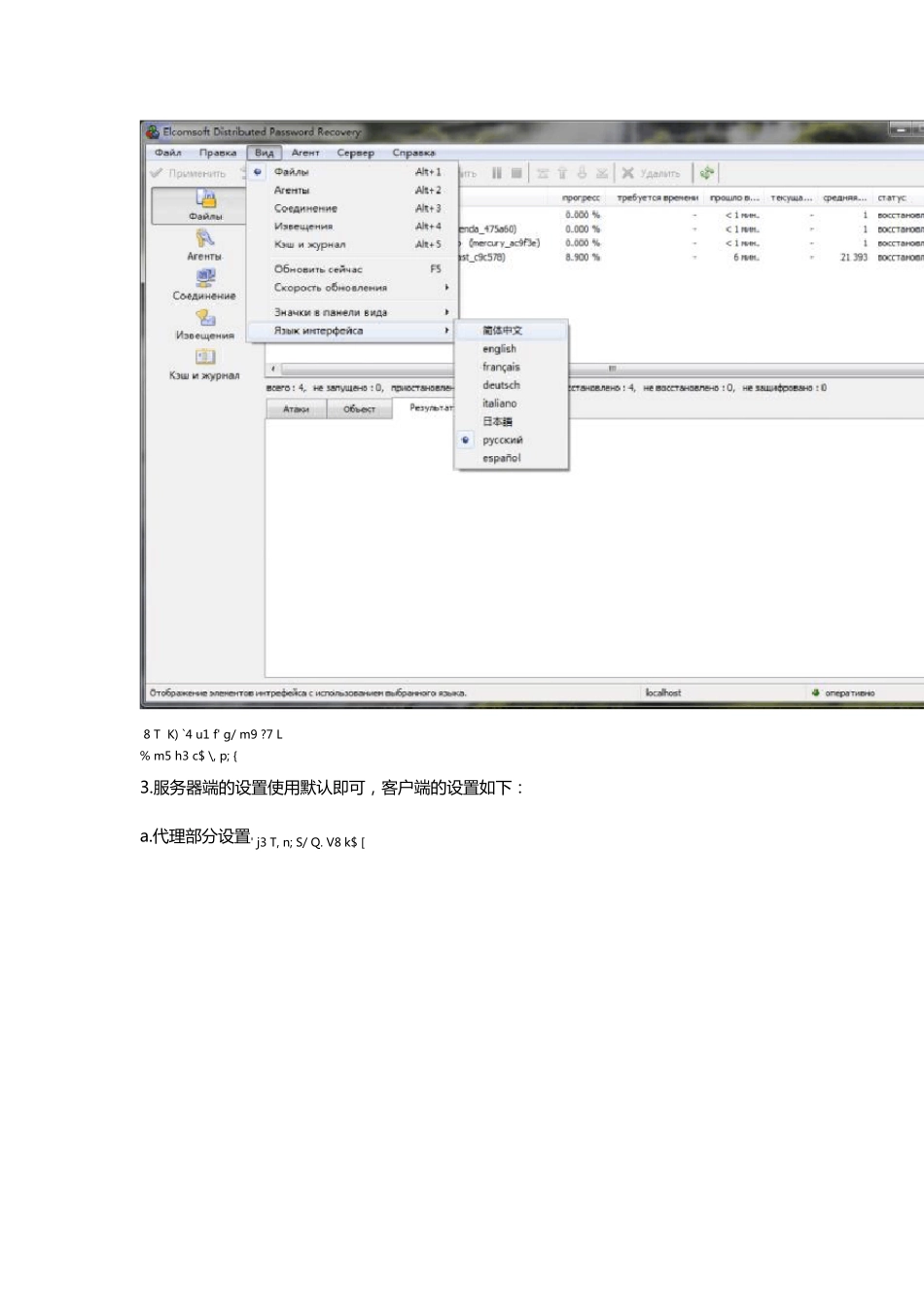
Task: Click the move-to-top toolbar icon
Action: pyautogui.click(x=543, y=173)
